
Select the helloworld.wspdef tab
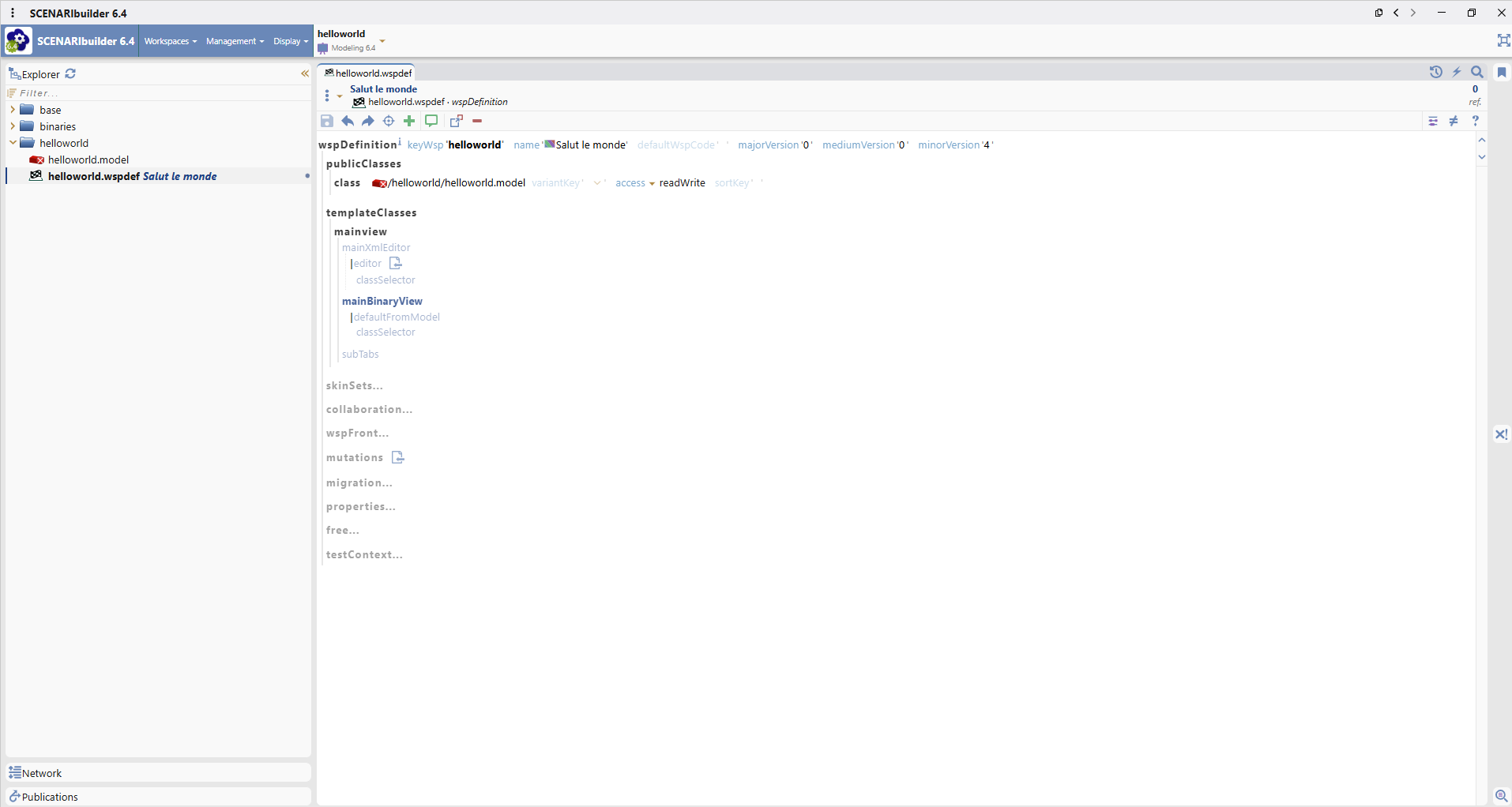point(368,73)
